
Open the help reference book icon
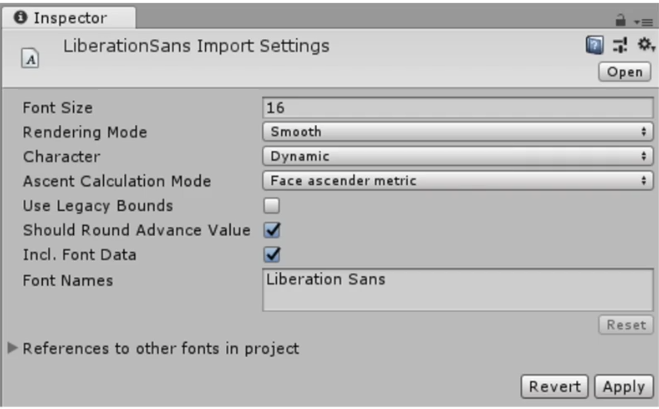[x=595, y=47]
